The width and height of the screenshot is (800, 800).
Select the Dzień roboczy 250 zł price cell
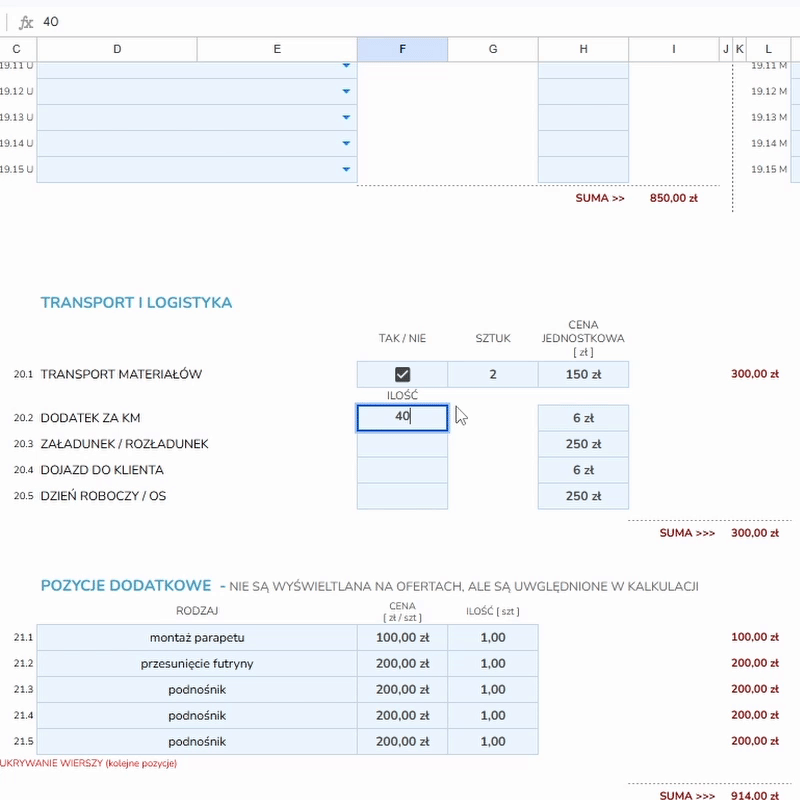[x=583, y=496]
